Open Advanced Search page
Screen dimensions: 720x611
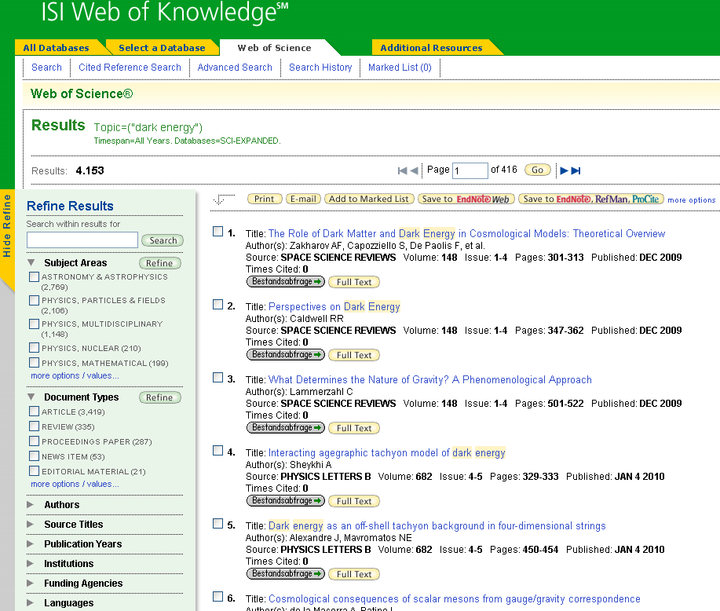235,67
